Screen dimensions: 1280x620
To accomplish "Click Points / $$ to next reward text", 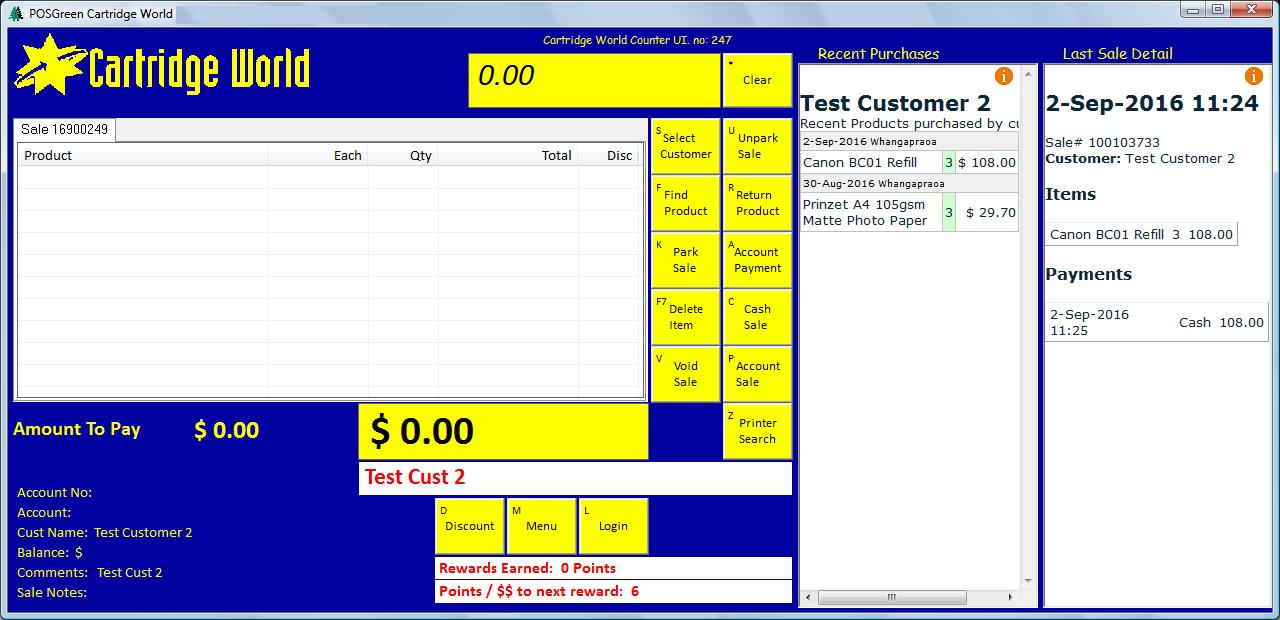I will point(539,591).
